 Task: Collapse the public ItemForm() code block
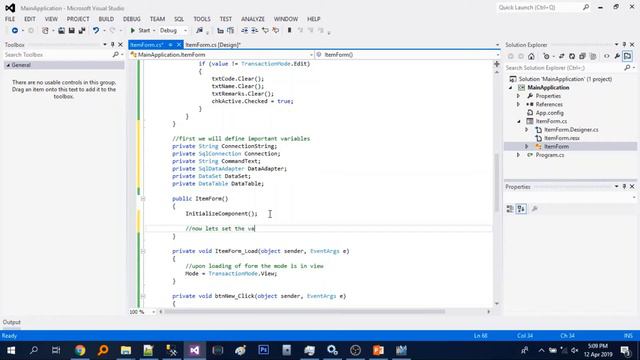tap(143, 199)
